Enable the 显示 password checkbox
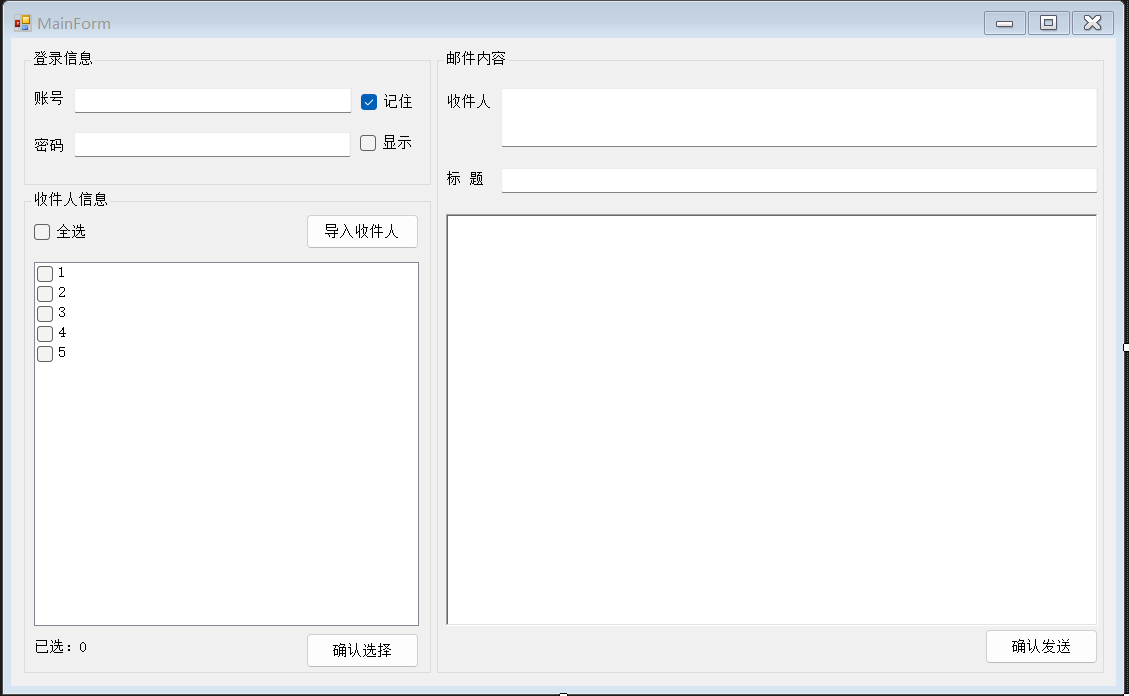The image size is (1129, 696). coord(368,143)
